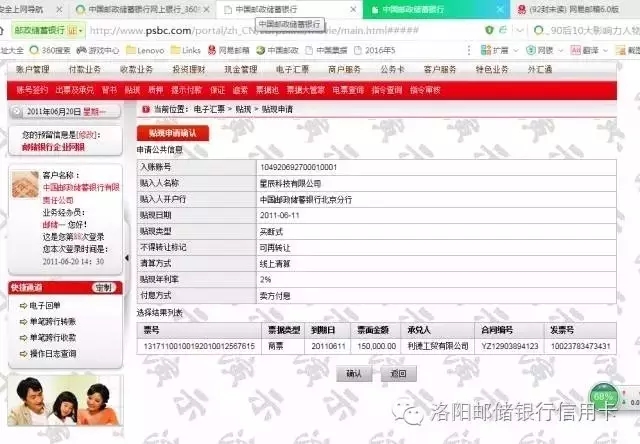Image resolution: width=640 pixels, height=444 pixels.
Task: Expand the dropdown next to 网银
Action: point(560,51)
